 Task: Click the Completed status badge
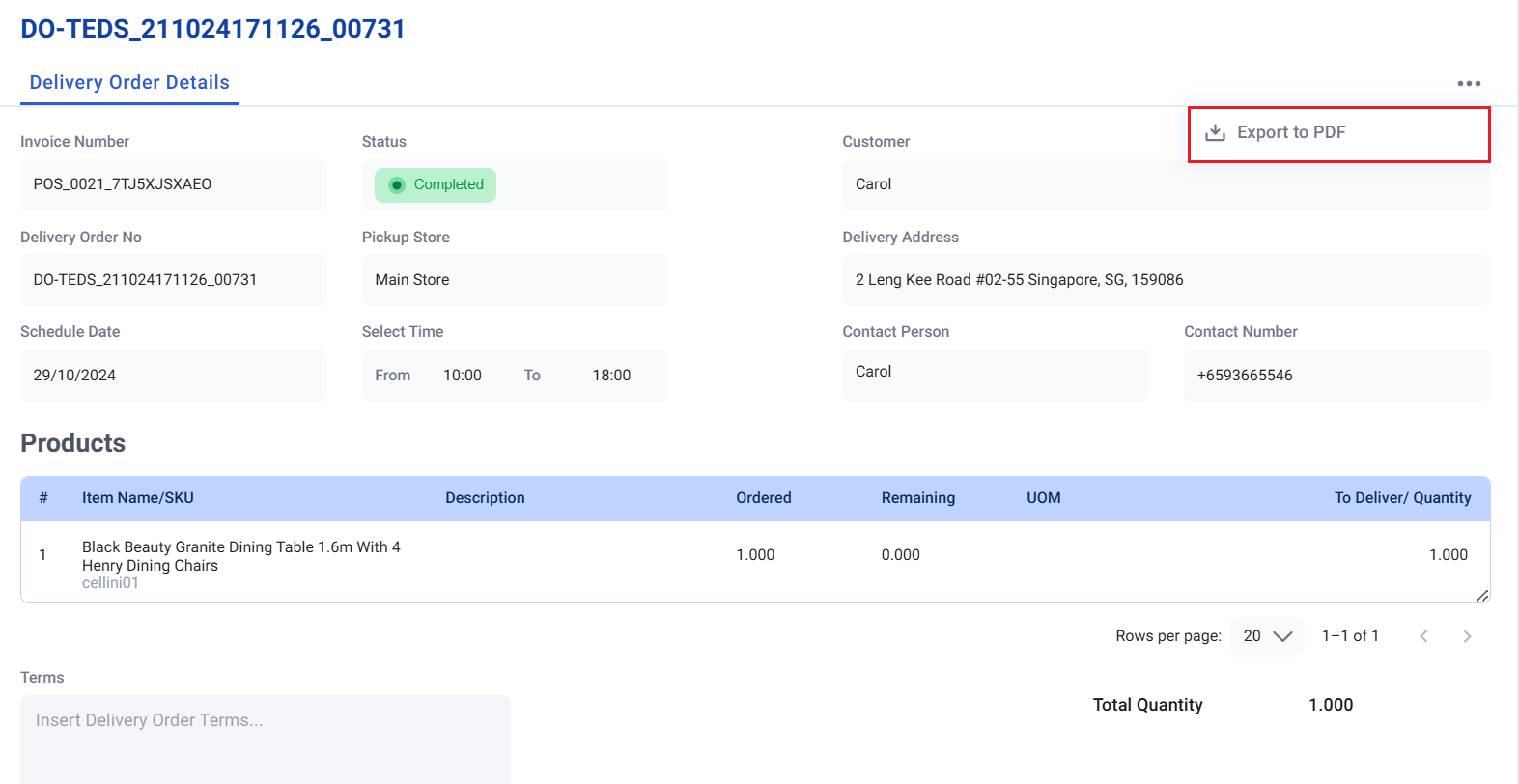(436, 184)
